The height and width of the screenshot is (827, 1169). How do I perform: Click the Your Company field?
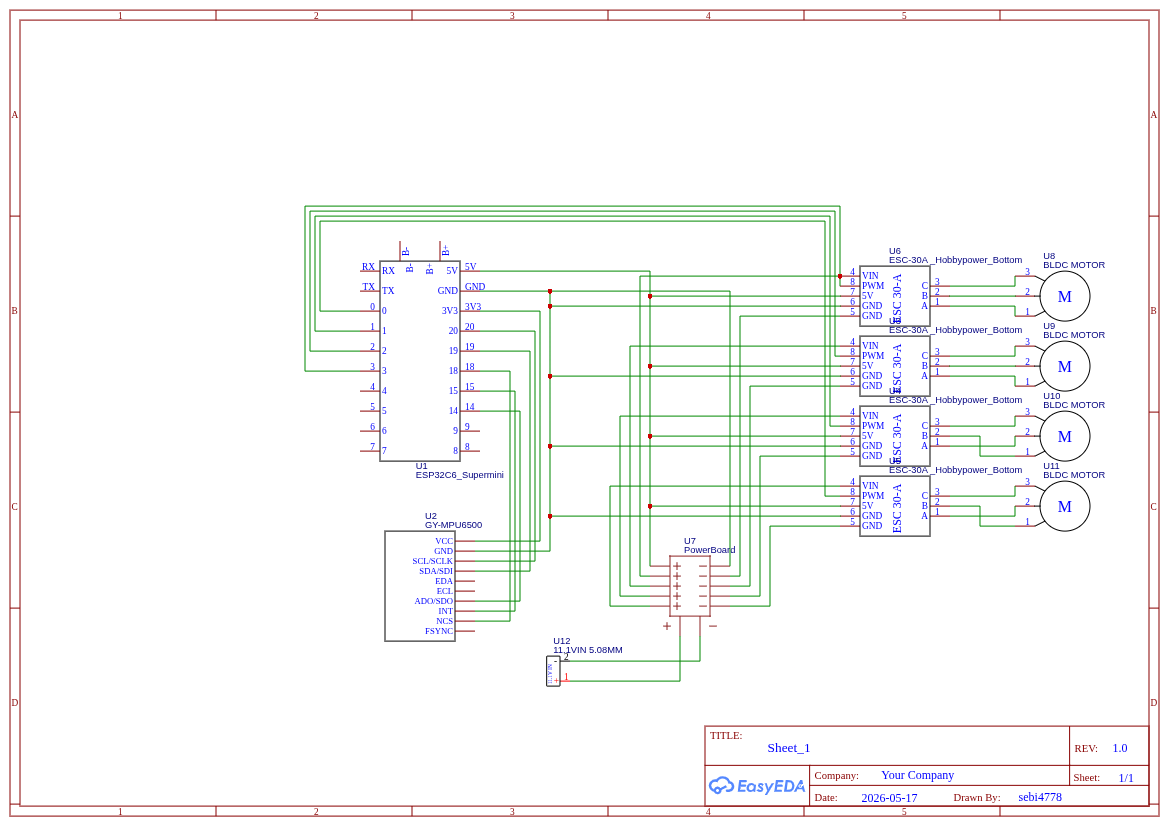pos(917,776)
